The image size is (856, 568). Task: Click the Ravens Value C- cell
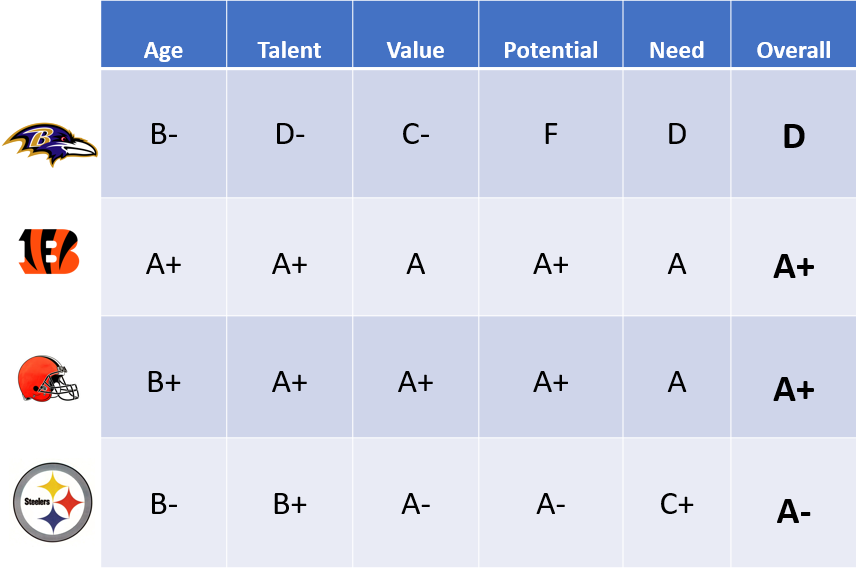(415, 133)
